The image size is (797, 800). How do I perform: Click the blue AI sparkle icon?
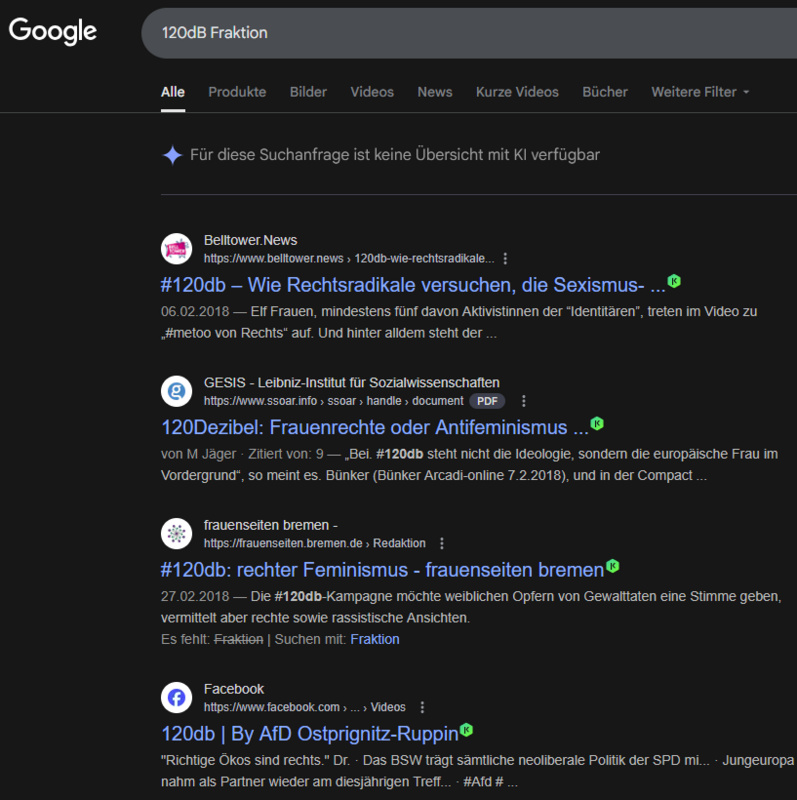[x=172, y=155]
